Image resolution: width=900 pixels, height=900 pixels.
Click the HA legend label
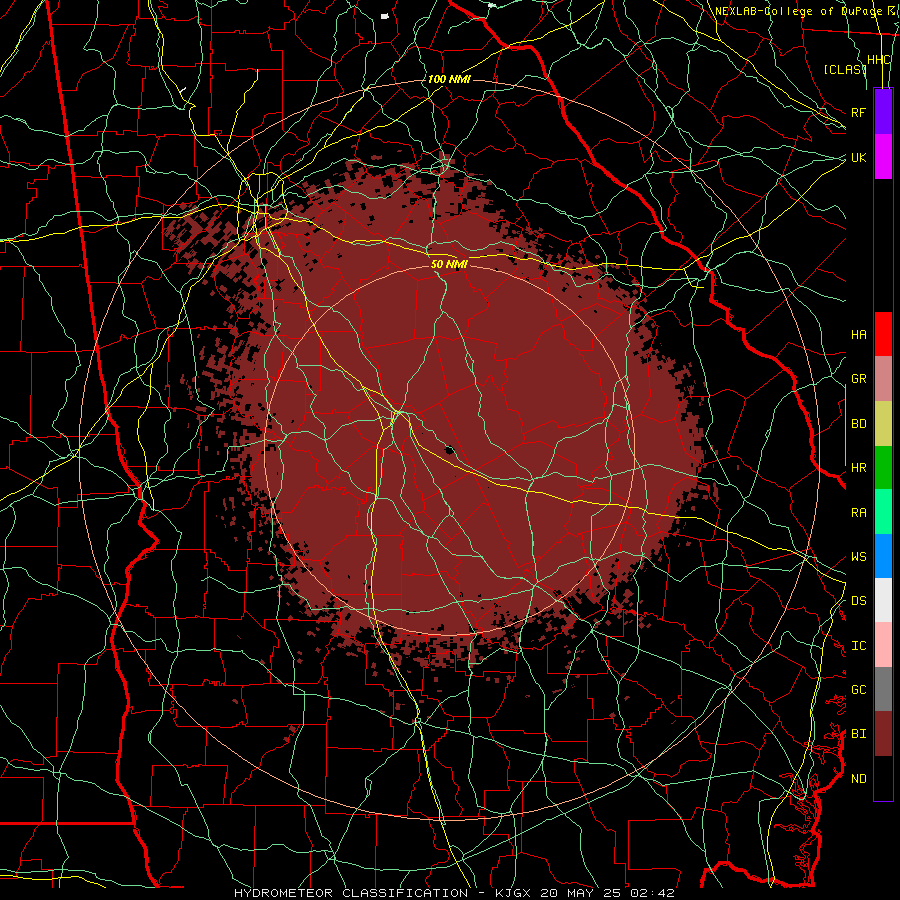click(859, 334)
